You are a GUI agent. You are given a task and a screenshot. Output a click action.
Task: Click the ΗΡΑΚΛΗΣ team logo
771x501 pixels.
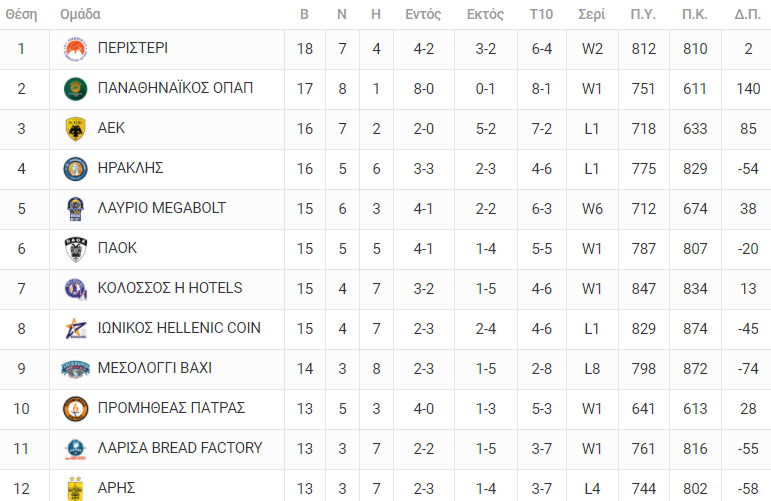coord(75,169)
